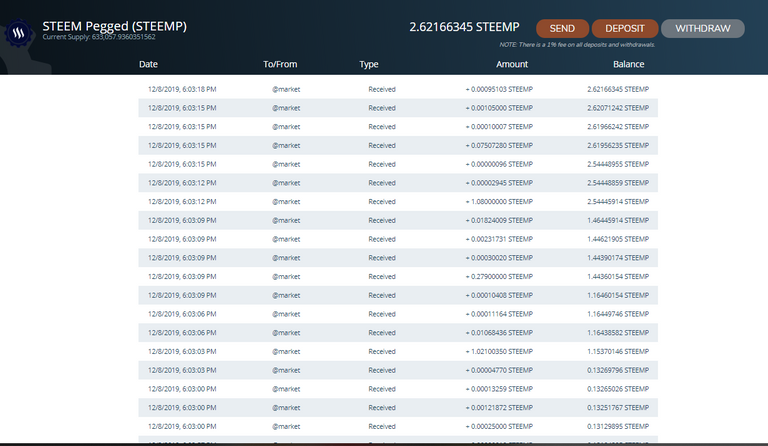Click balance 1.44390174 STEEMP
This screenshot has width=768, height=446.
click(618, 258)
